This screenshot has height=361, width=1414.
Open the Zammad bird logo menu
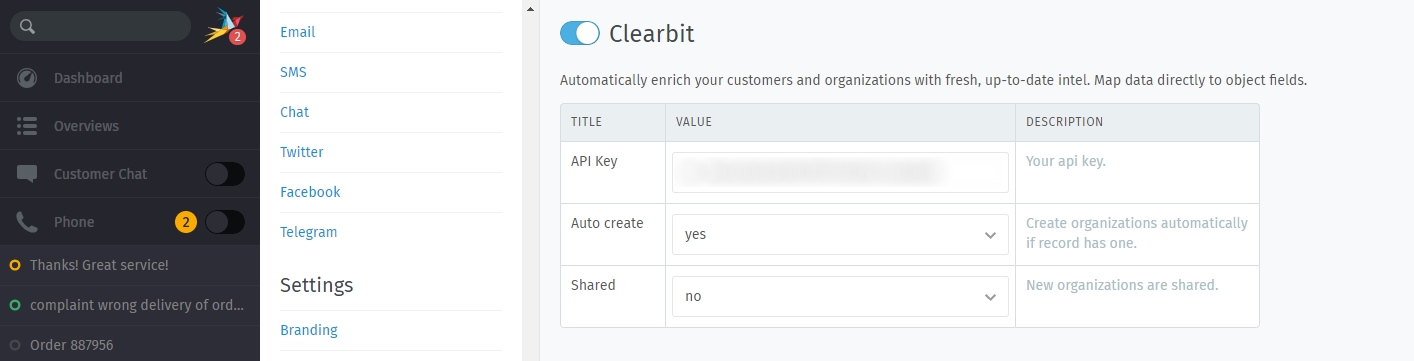(223, 26)
